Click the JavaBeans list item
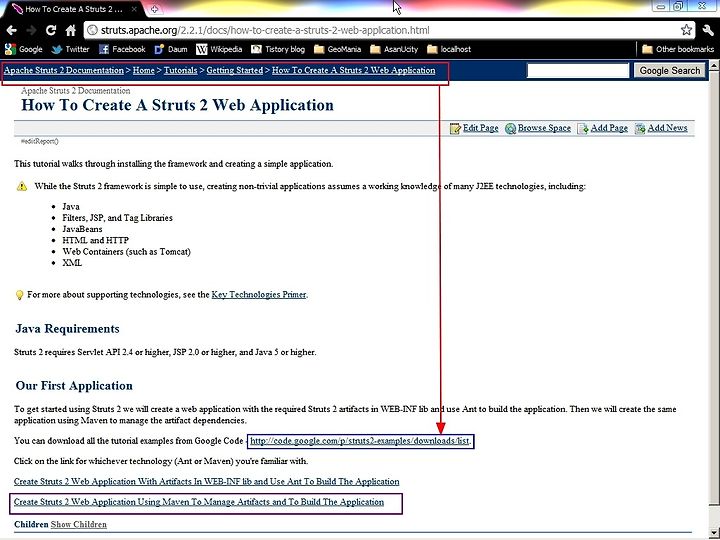720x540 pixels. pyautogui.click(x=82, y=229)
